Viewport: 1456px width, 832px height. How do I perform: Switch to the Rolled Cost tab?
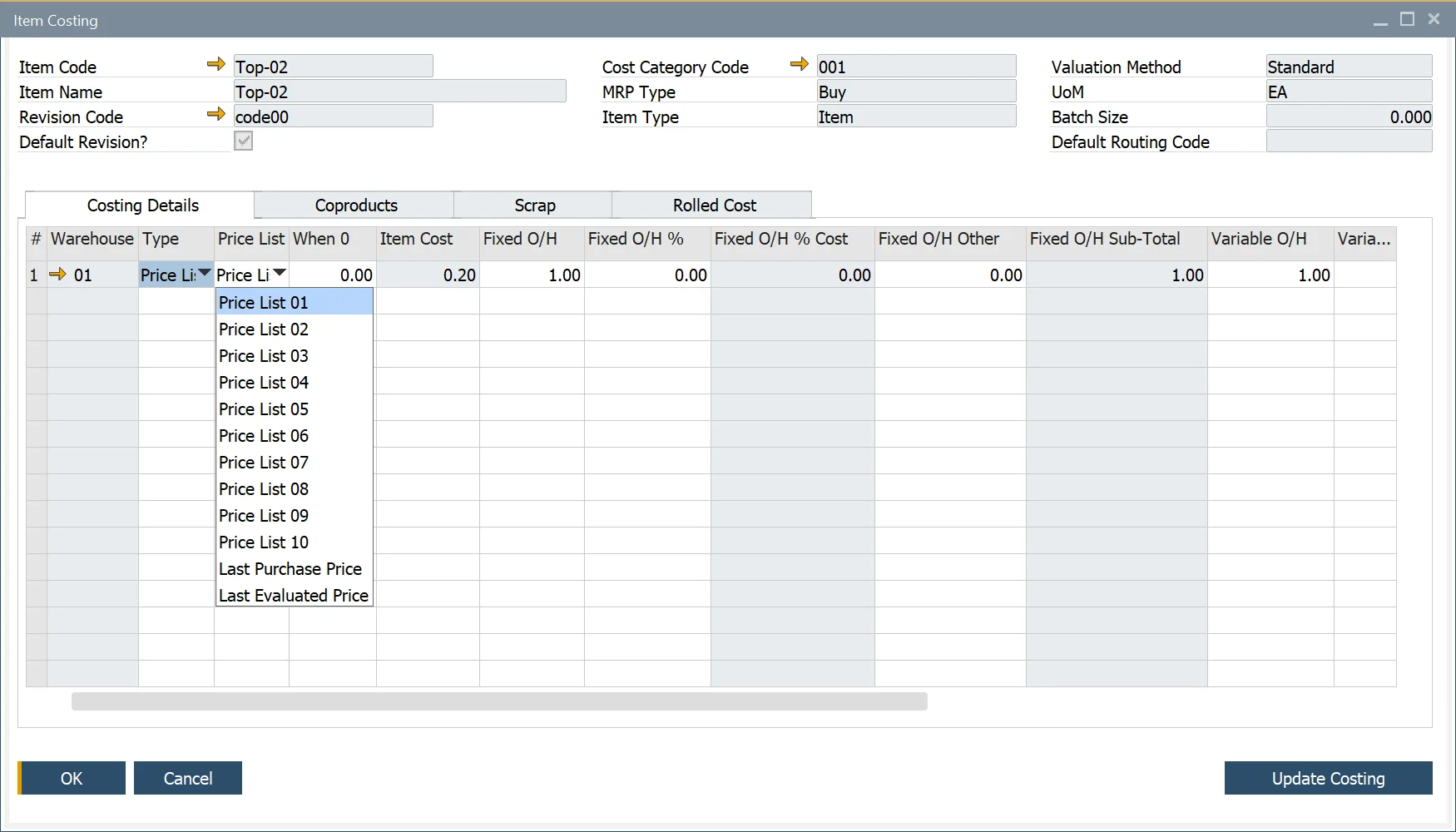(713, 205)
